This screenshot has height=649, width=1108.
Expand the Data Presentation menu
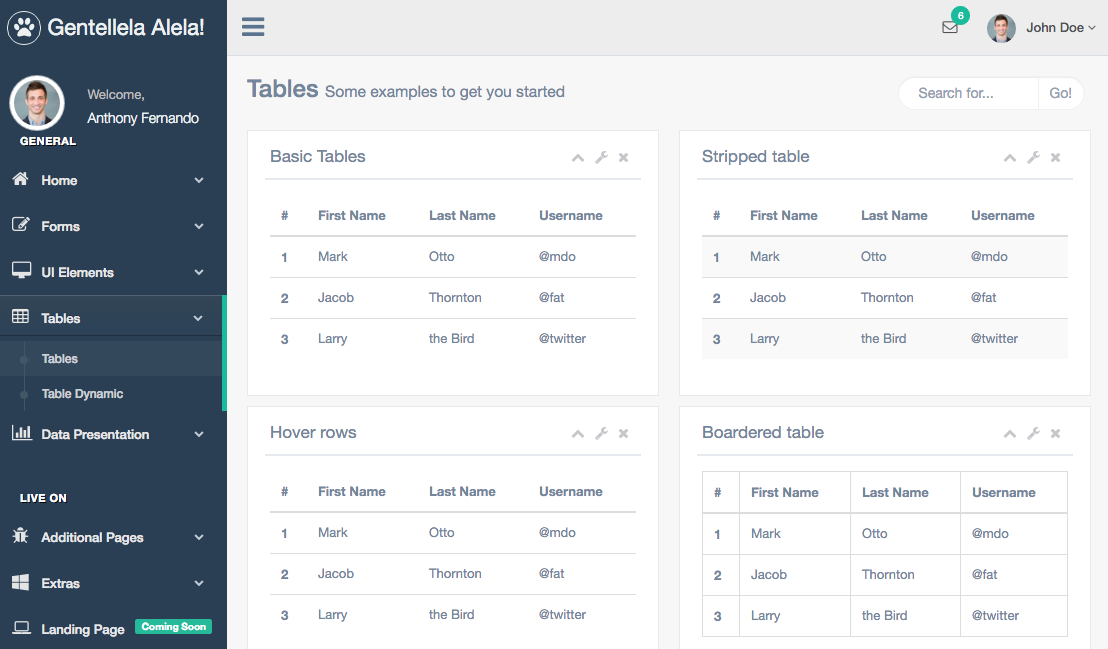pos(108,434)
